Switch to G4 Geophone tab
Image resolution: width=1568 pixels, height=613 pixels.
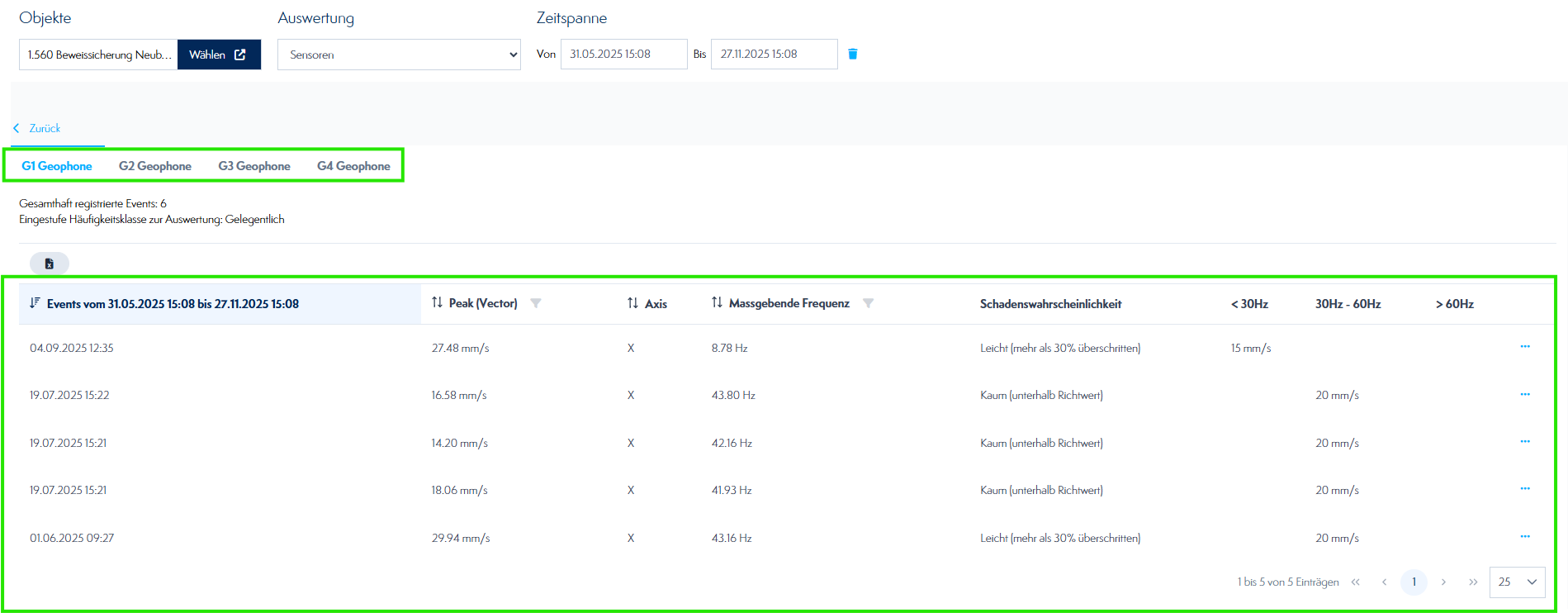tap(353, 166)
